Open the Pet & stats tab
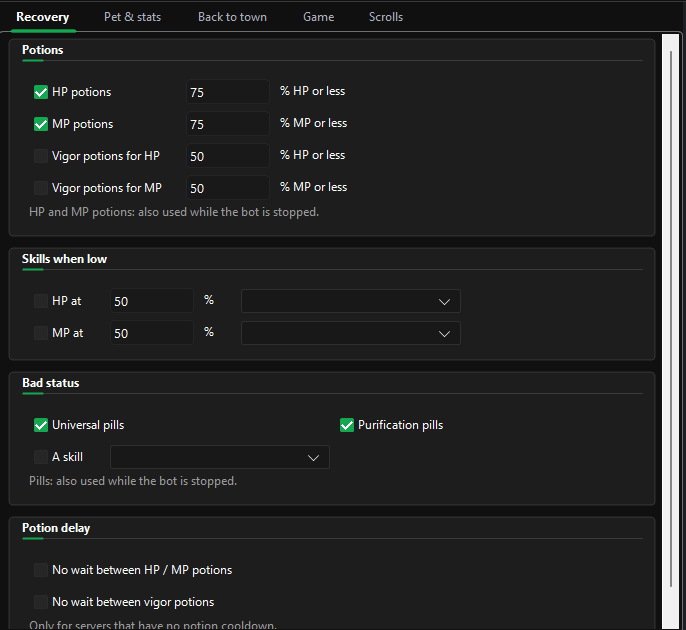This screenshot has height=630, width=686. point(132,17)
